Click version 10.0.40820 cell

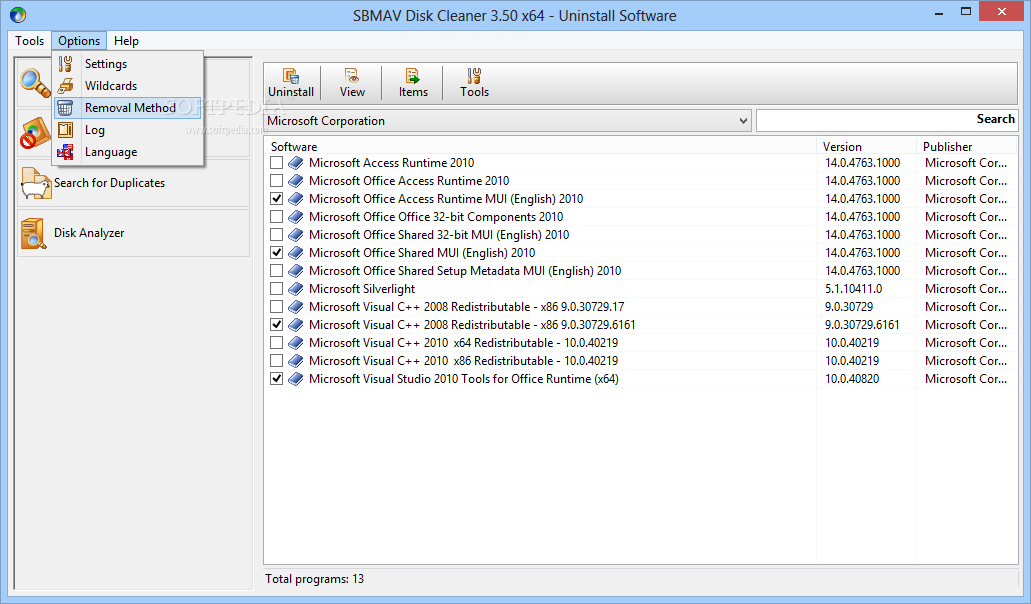pos(852,379)
